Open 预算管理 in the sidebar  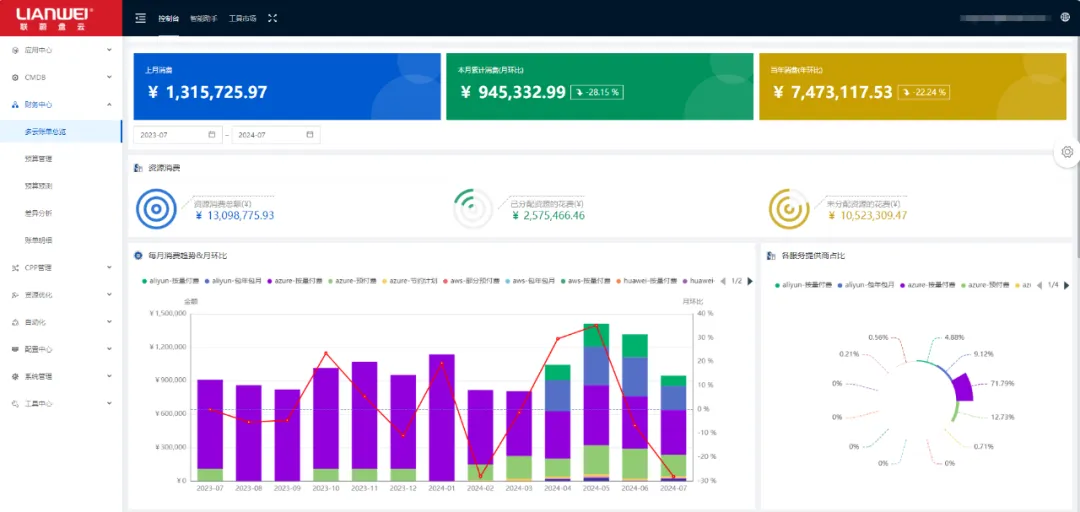pyautogui.click(x=39, y=159)
